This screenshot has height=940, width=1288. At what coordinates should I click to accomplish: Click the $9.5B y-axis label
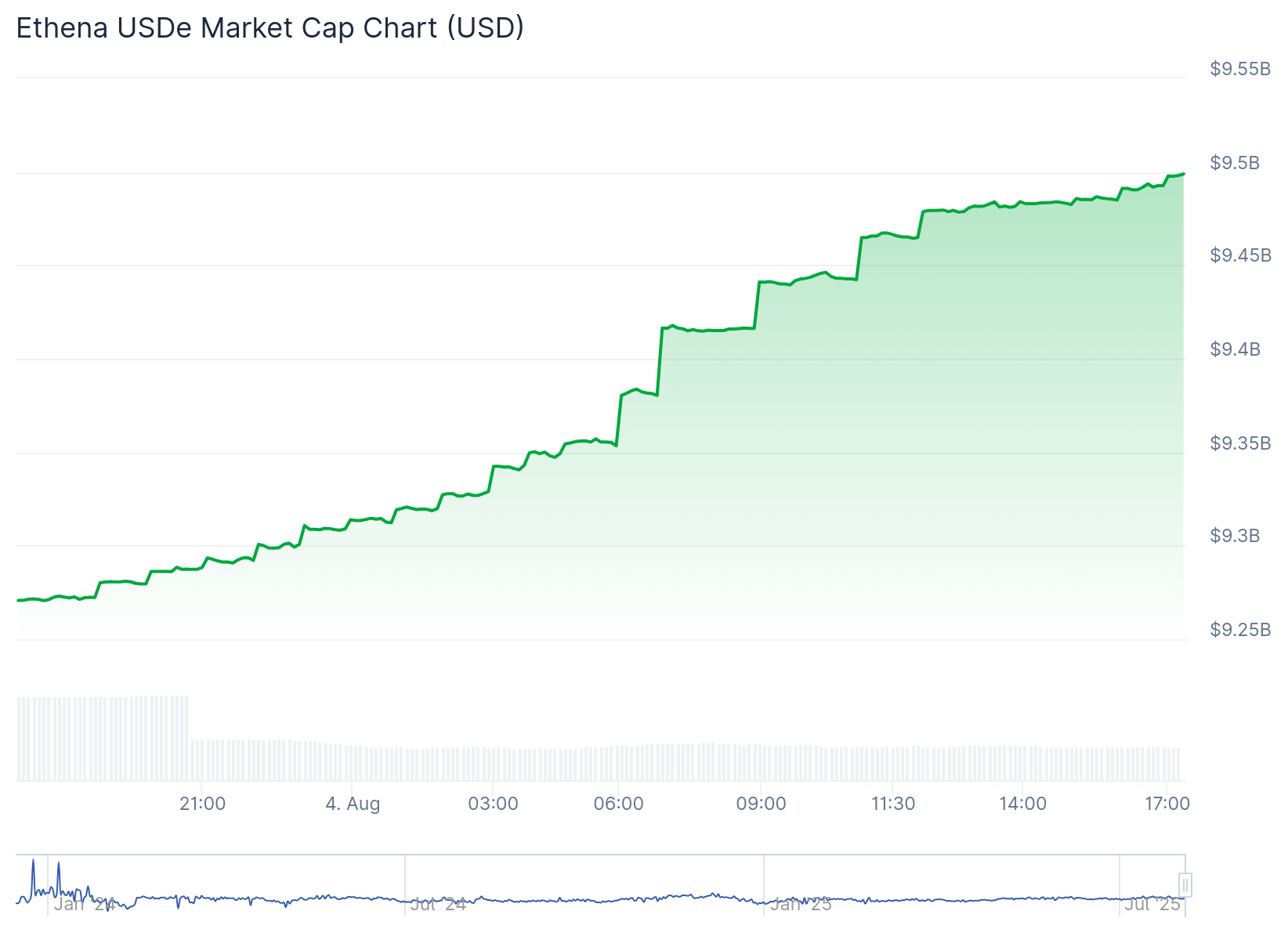pos(1235,163)
